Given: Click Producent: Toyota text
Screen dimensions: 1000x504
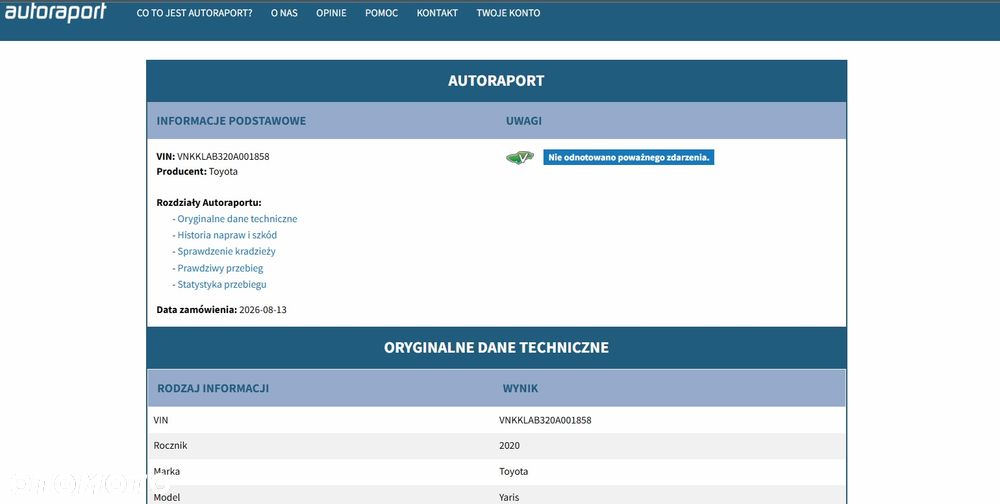Looking at the screenshot, I should click(x=197, y=172).
